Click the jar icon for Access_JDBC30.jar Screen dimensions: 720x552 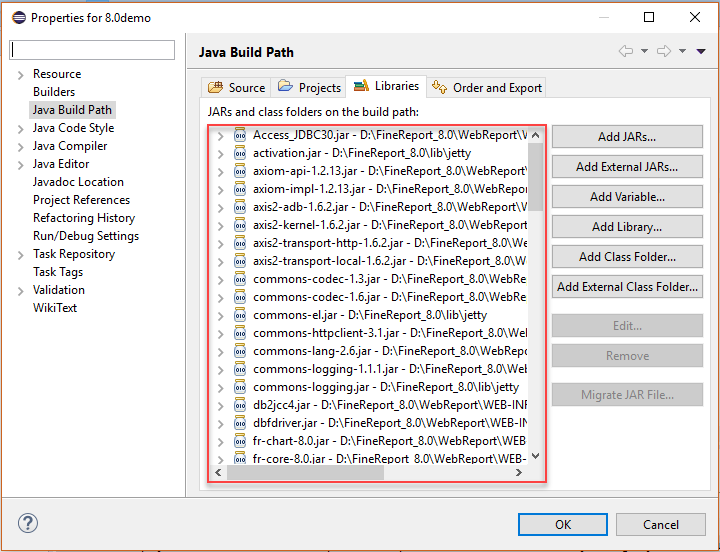click(x=240, y=135)
